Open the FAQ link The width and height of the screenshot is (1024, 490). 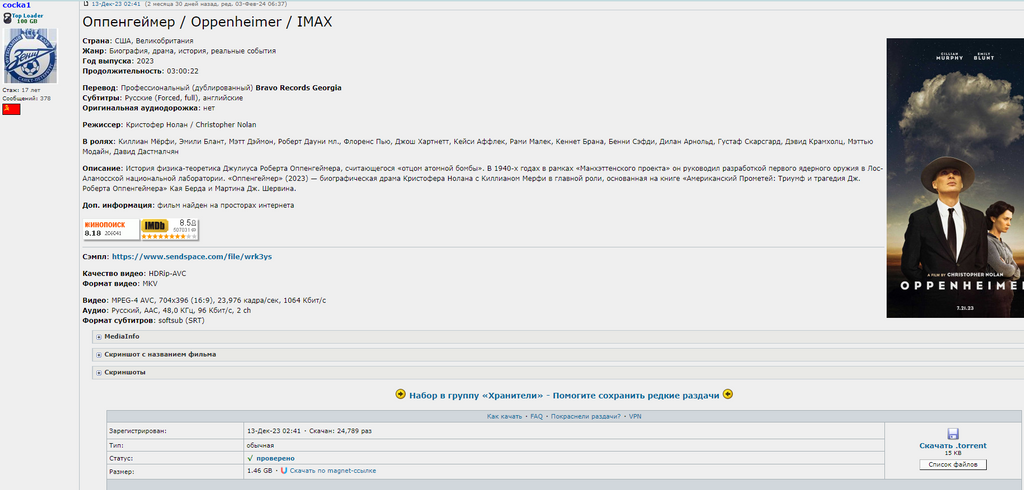click(x=536, y=416)
